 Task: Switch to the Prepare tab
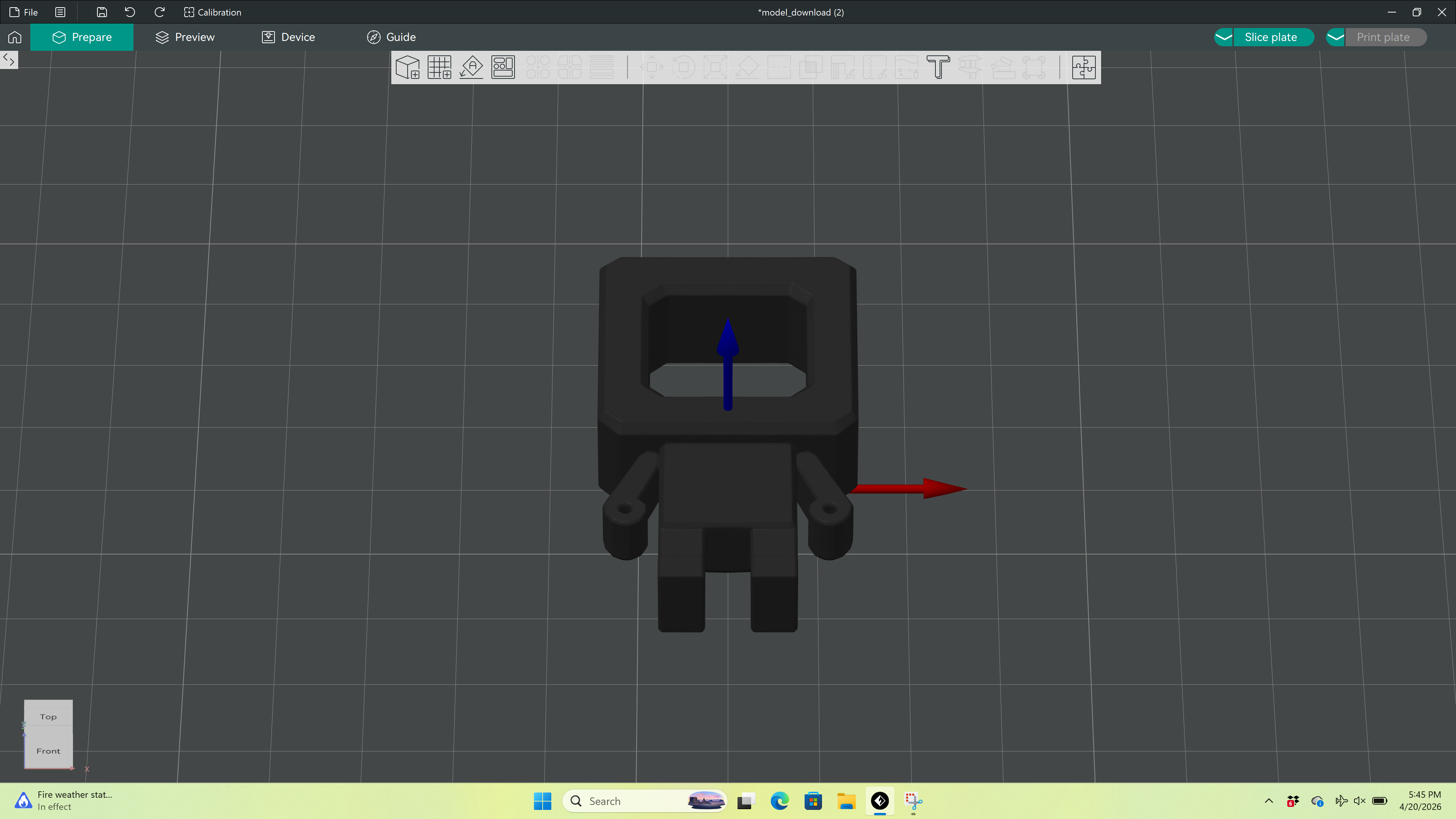[x=82, y=37]
